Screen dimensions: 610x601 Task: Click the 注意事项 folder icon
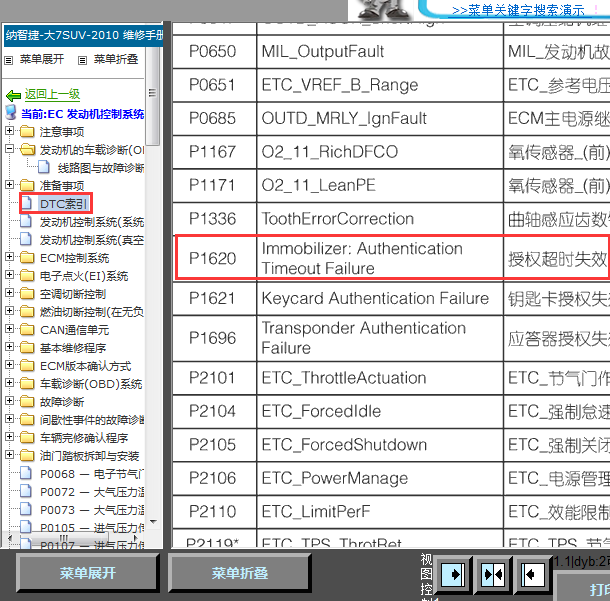point(27,131)
